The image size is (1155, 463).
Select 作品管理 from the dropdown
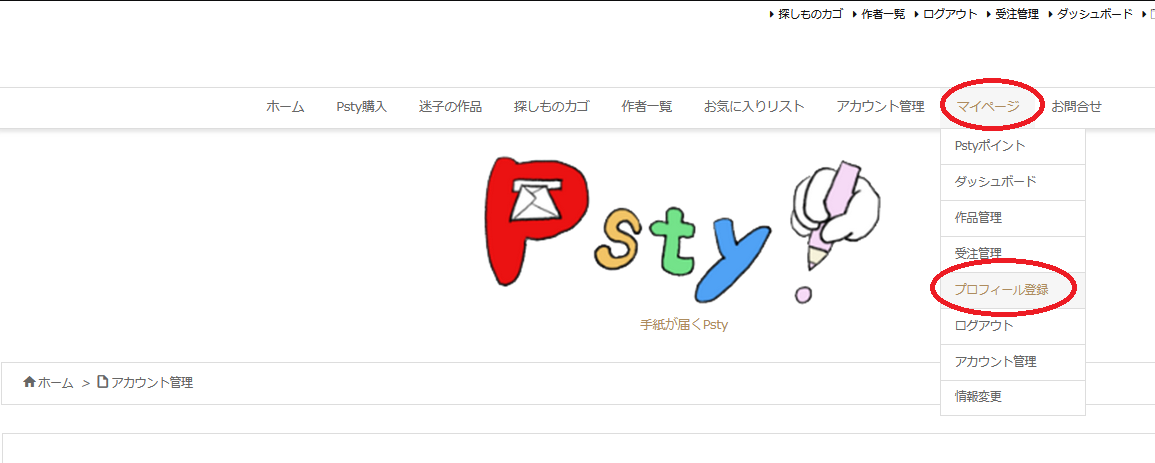tap(1013, 218)
